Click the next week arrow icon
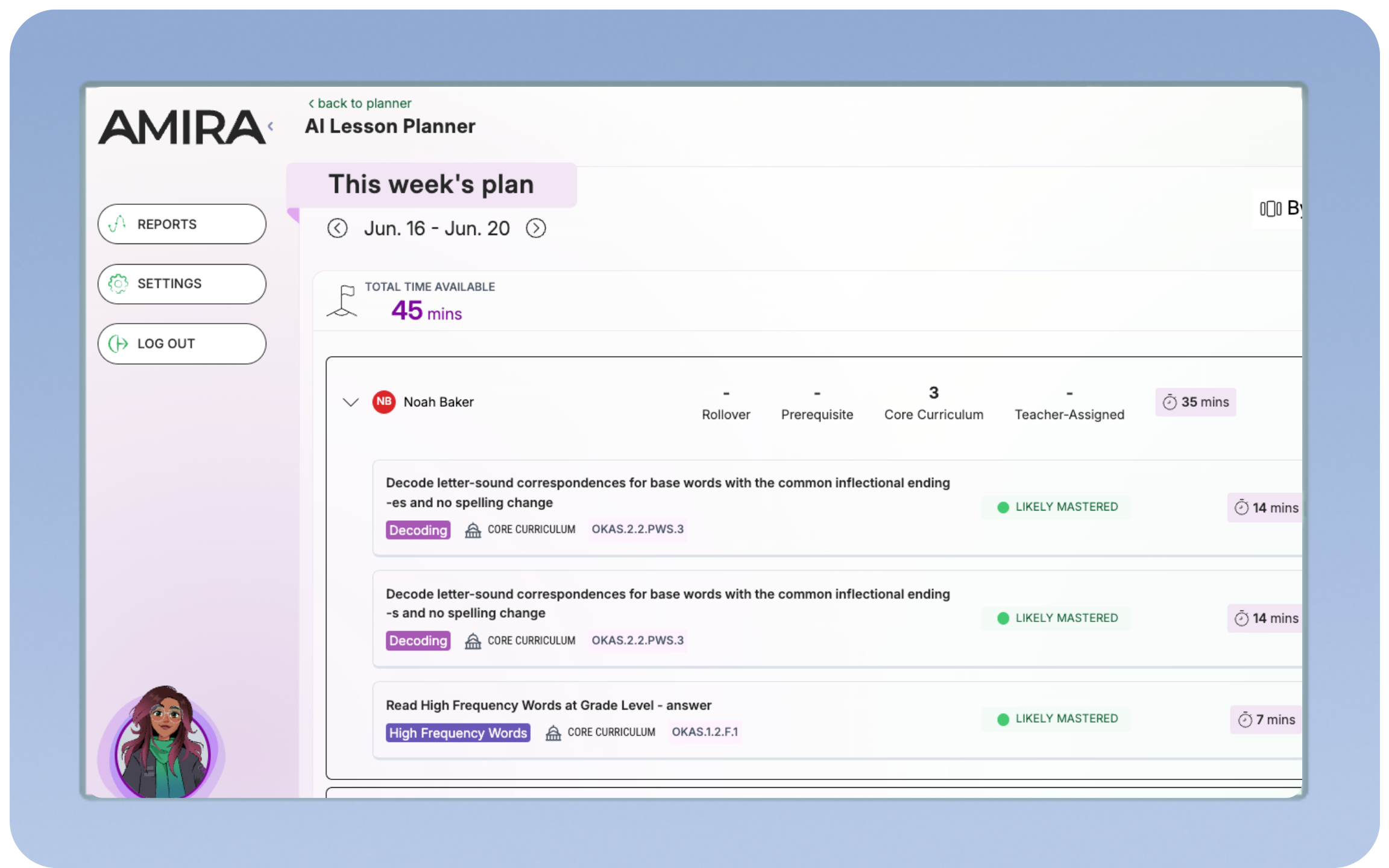 pos(536,228)
